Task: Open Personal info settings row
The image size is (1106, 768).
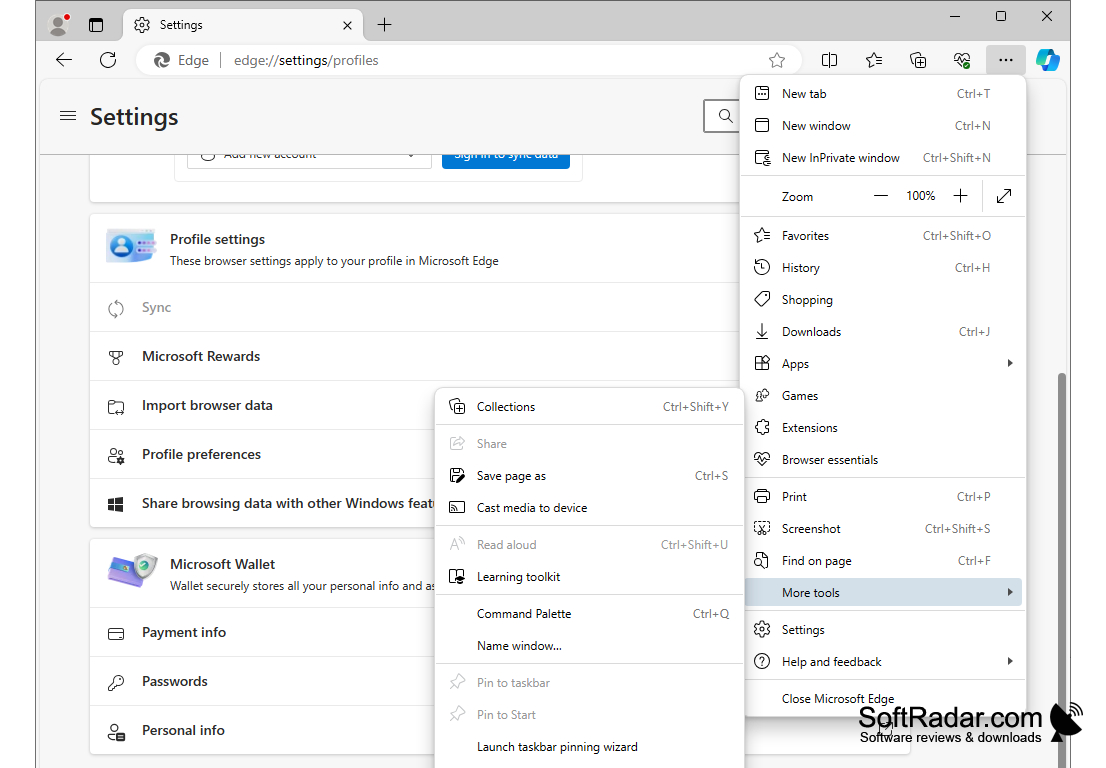Action: [x=262, y=731]
